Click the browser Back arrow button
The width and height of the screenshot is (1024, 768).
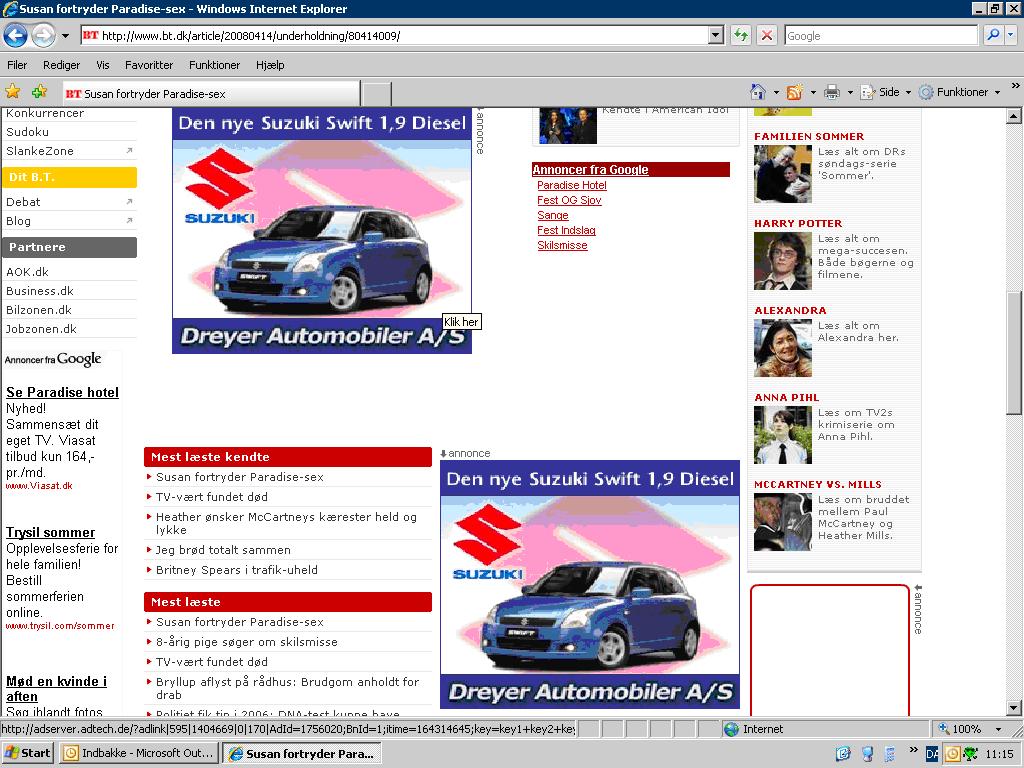pos(16,36)
